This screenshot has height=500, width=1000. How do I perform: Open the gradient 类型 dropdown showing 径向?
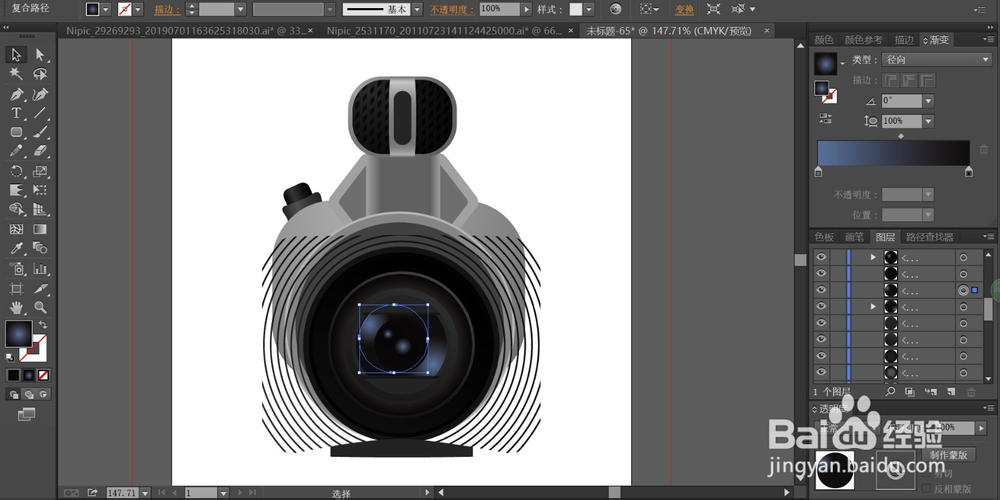(937, 60)
